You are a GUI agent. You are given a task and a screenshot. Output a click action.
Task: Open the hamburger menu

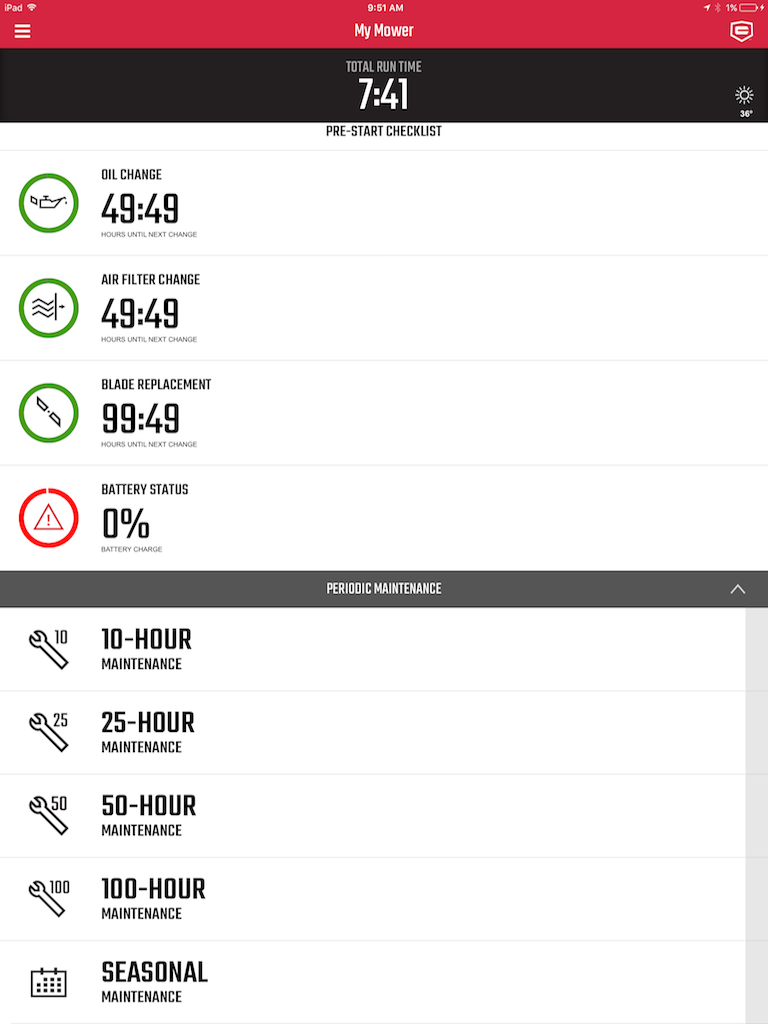point(22,31)
